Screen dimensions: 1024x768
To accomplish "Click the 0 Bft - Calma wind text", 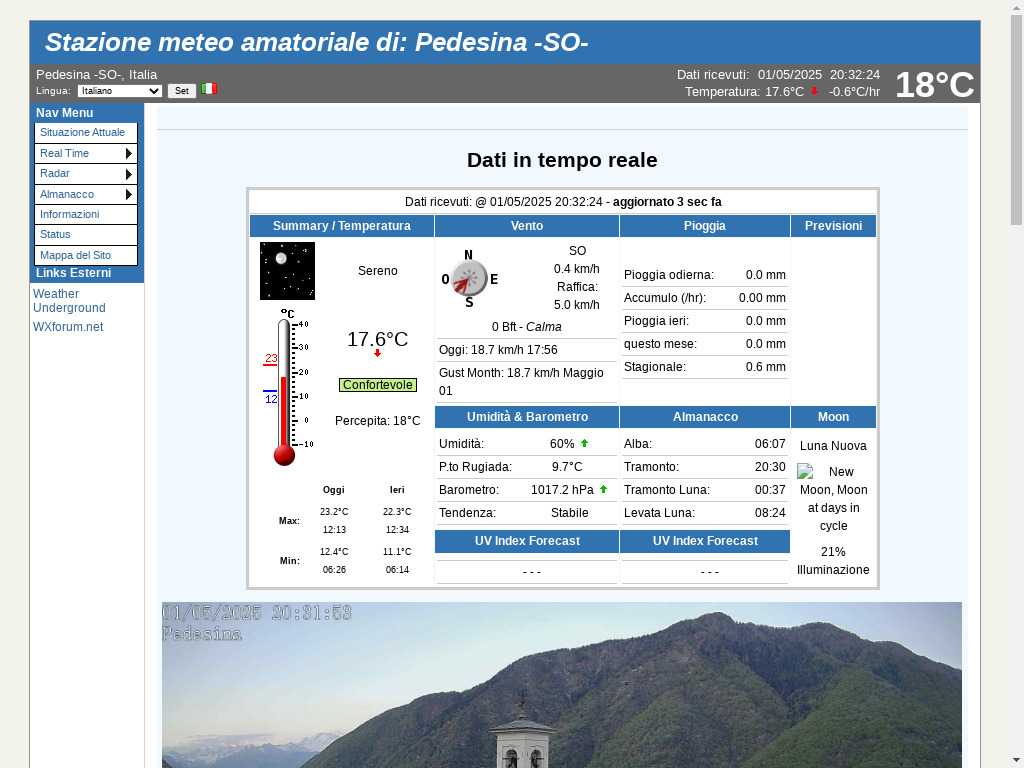I will (x=526, y=327).
